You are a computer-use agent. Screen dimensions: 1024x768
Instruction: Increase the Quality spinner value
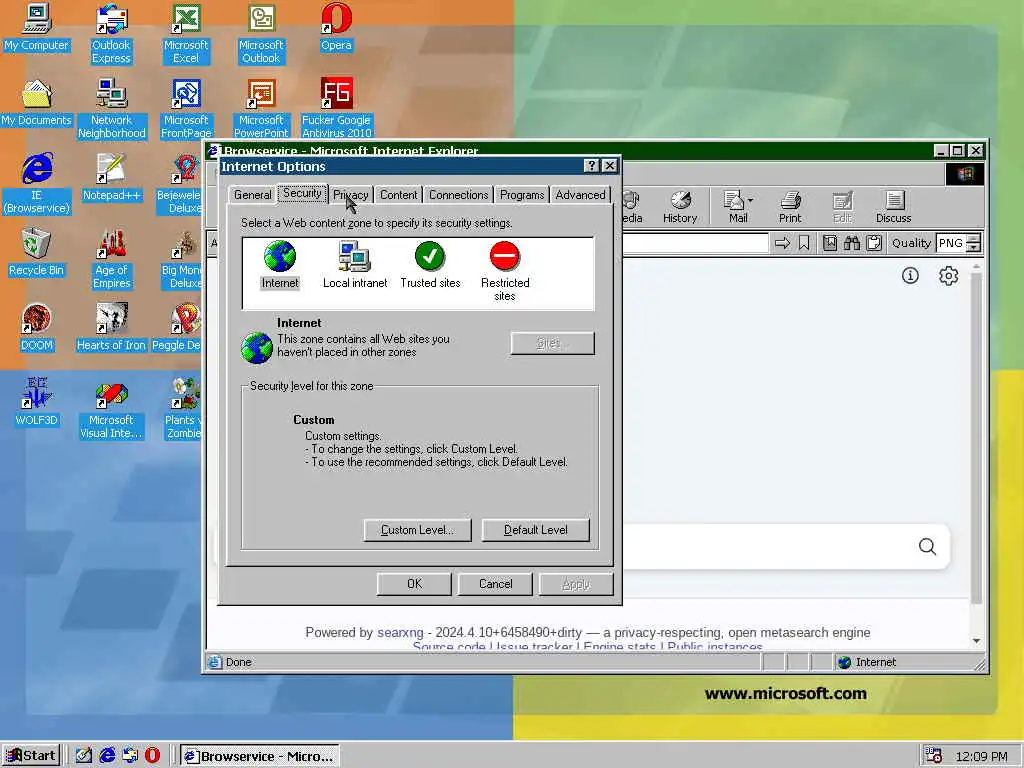(x=973, y=238)
